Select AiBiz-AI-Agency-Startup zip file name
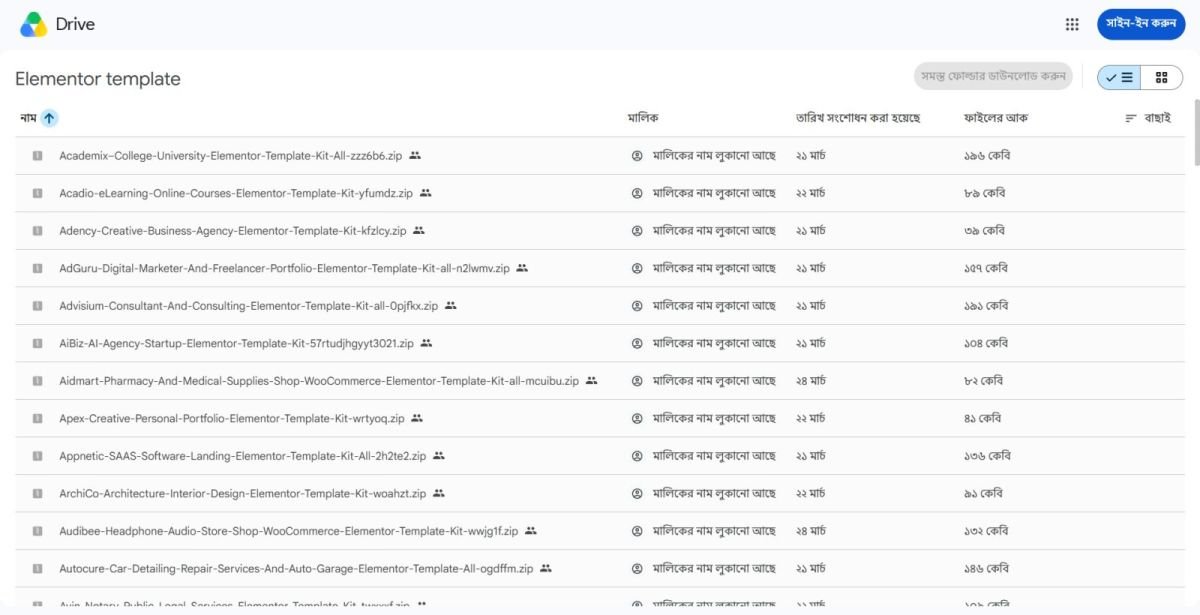The width and height of the screenshot is (1200, 615). coord(236,343)
